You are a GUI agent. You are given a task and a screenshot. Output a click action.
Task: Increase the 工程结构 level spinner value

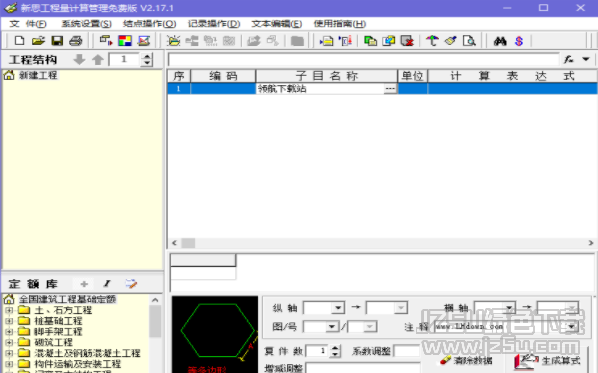147,56
